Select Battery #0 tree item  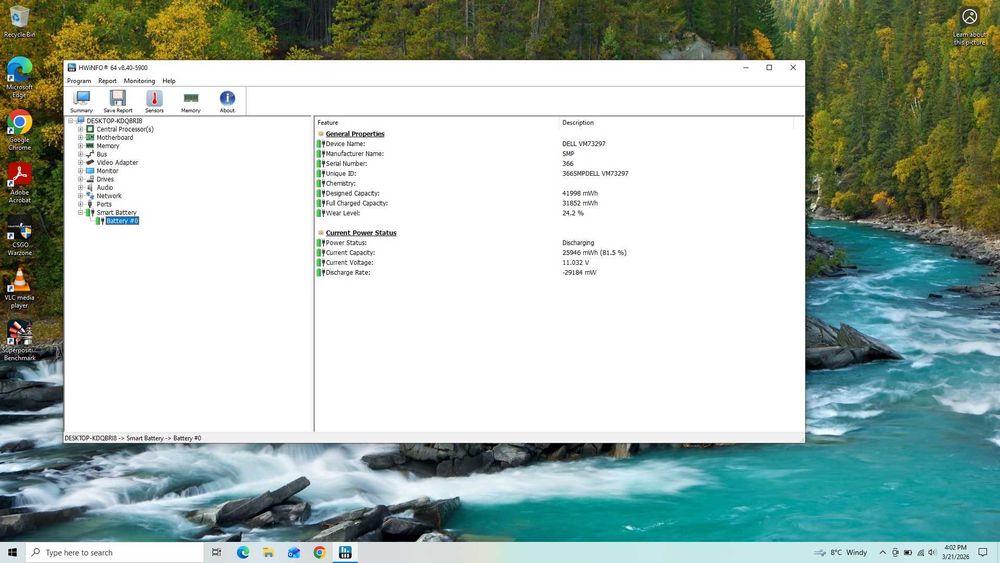point(122,221)
